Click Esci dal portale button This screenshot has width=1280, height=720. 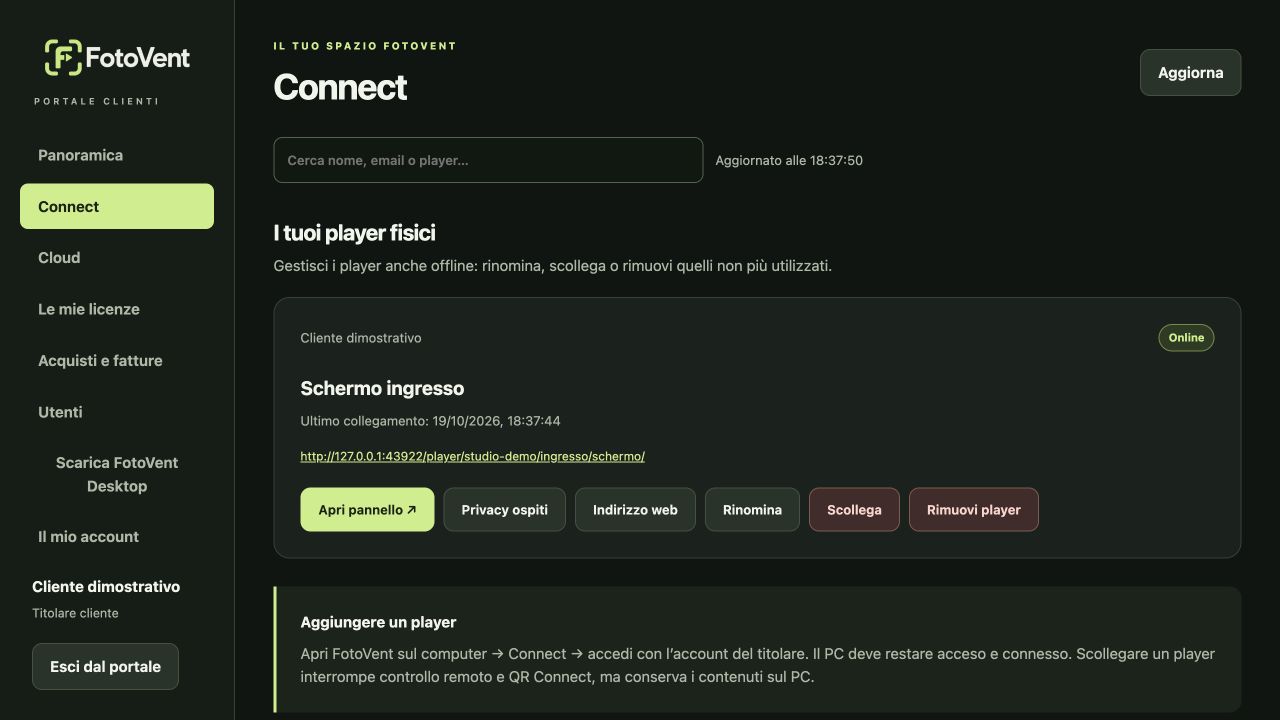coord(105,666)
